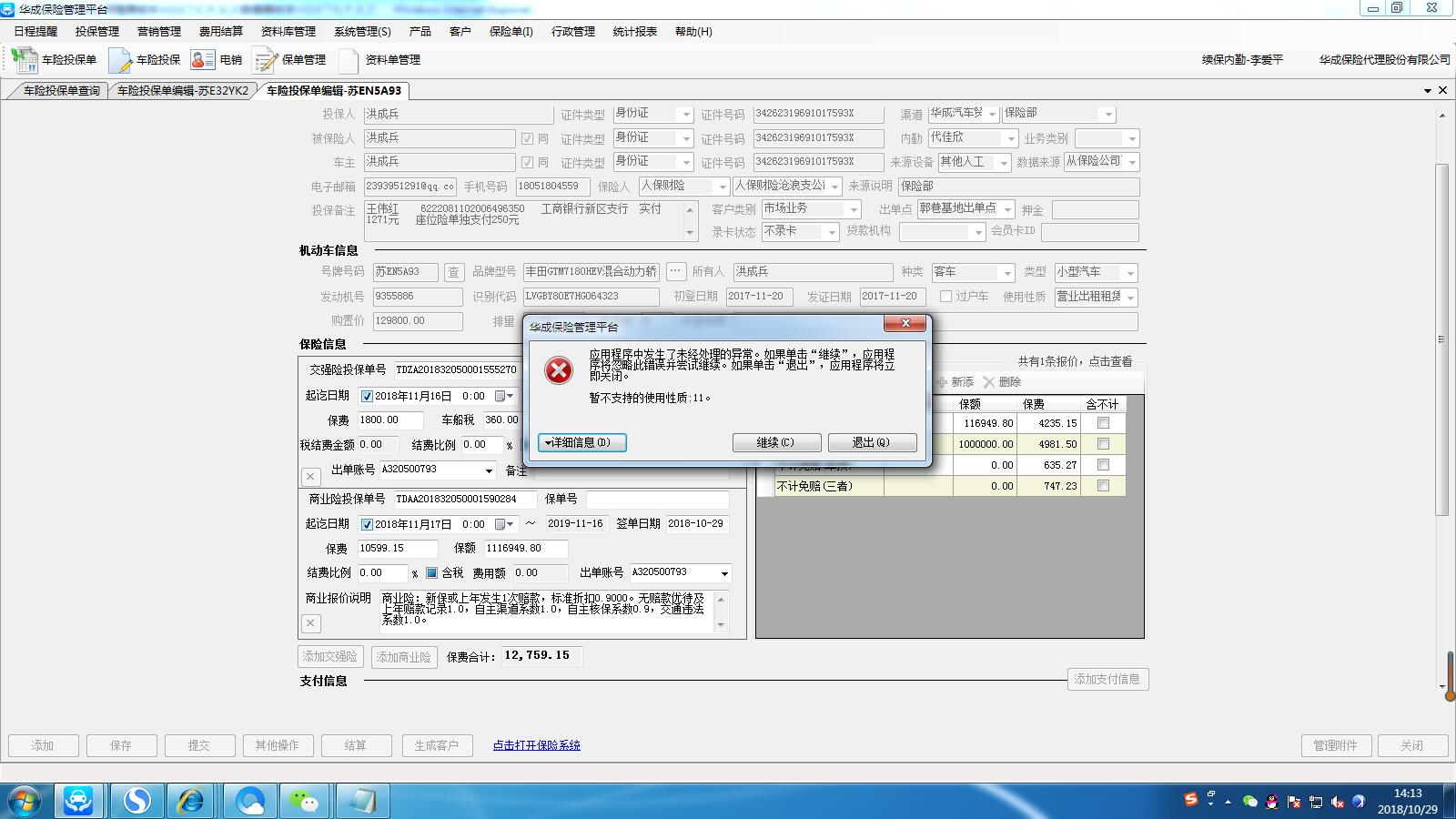This screenshot has width=1456, height=819.
Task: Switch to the 车险投保单查询 tab
Action: pos(61,91)
